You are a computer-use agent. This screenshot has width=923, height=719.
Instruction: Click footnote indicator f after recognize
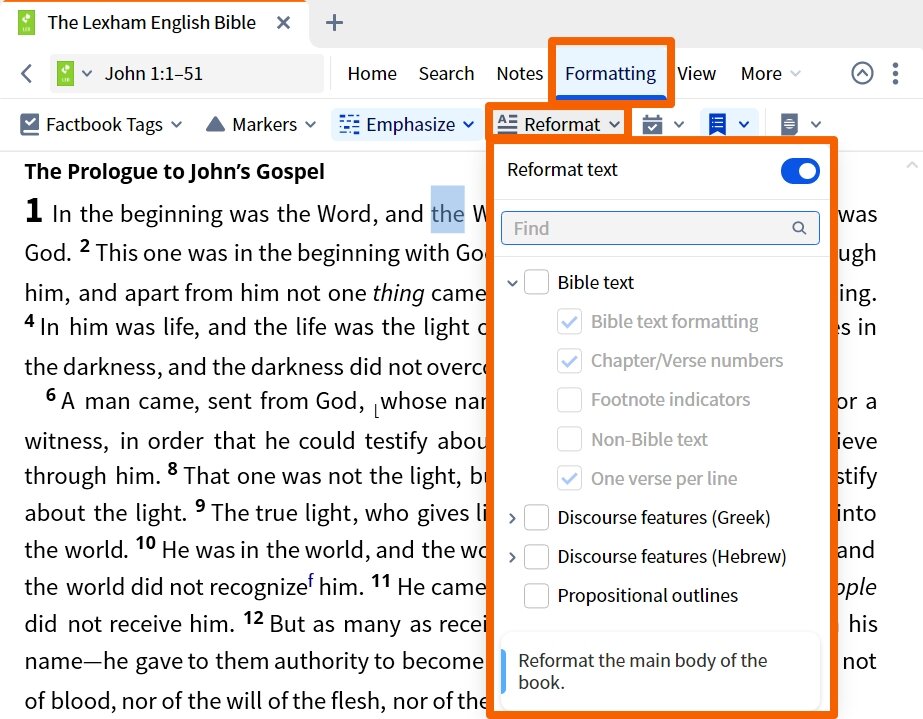(311, 580)
